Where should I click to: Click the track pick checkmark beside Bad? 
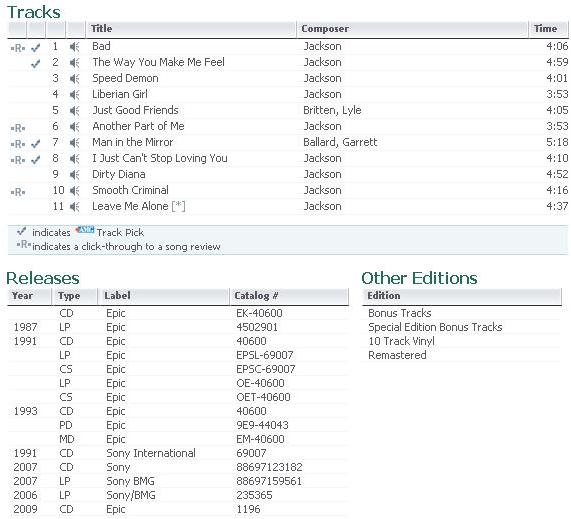pyautogui.click(x=36, y=47)
